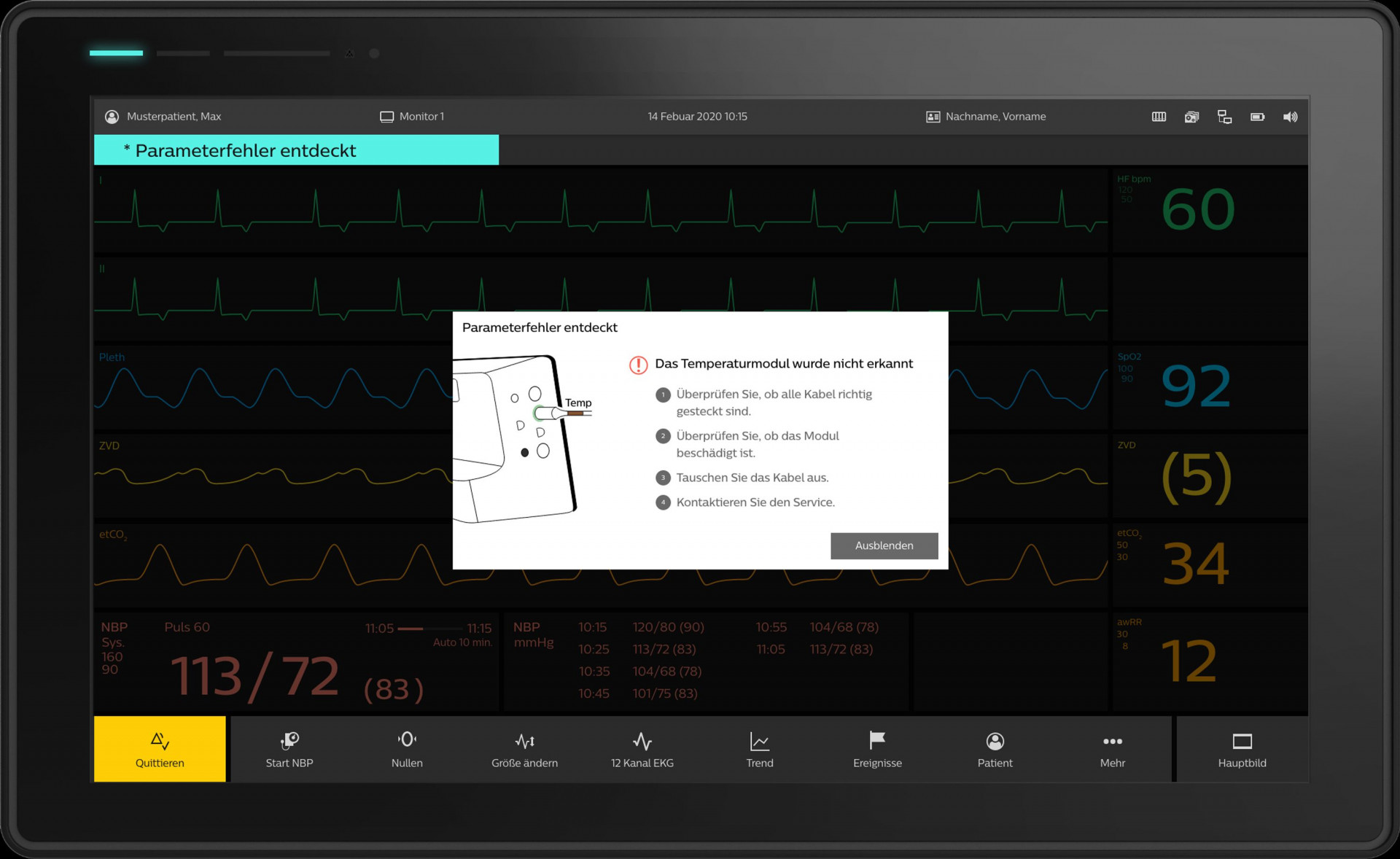Screen dimensions: 1400x859
Task: Open the recordings icon in the header
Action: coord(1191,117)
